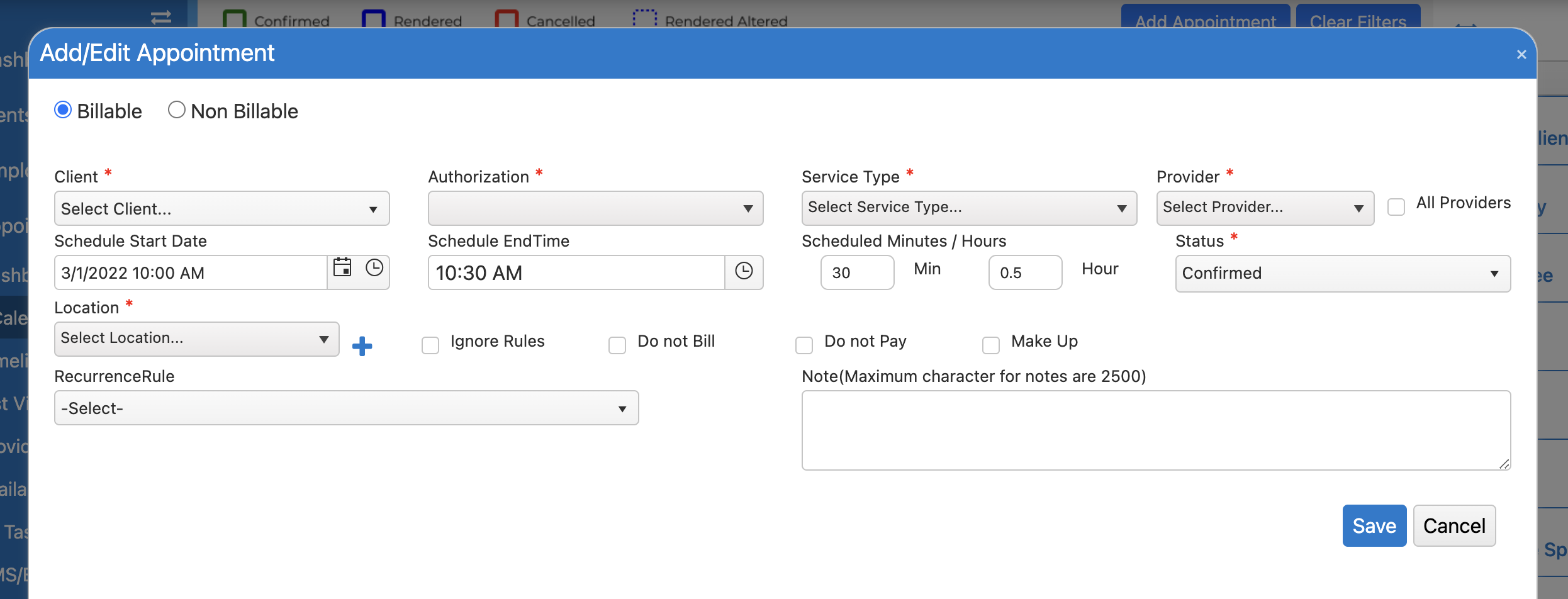Click into the Note text area
The image size is (1568, 599).
coord(1156,430)
